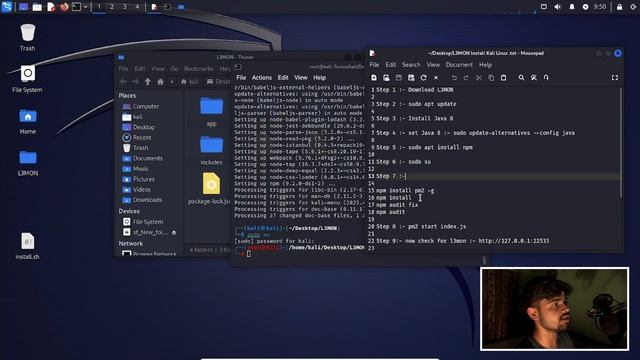Open Mousepad Document menu
640x360 pixels.
[459, 65]
